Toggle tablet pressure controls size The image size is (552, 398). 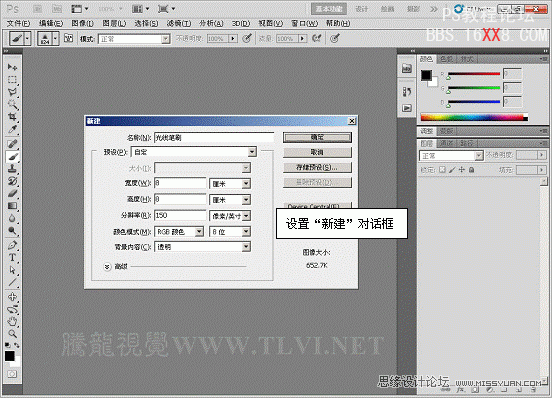pyautogui.click(x=334, y=38)
